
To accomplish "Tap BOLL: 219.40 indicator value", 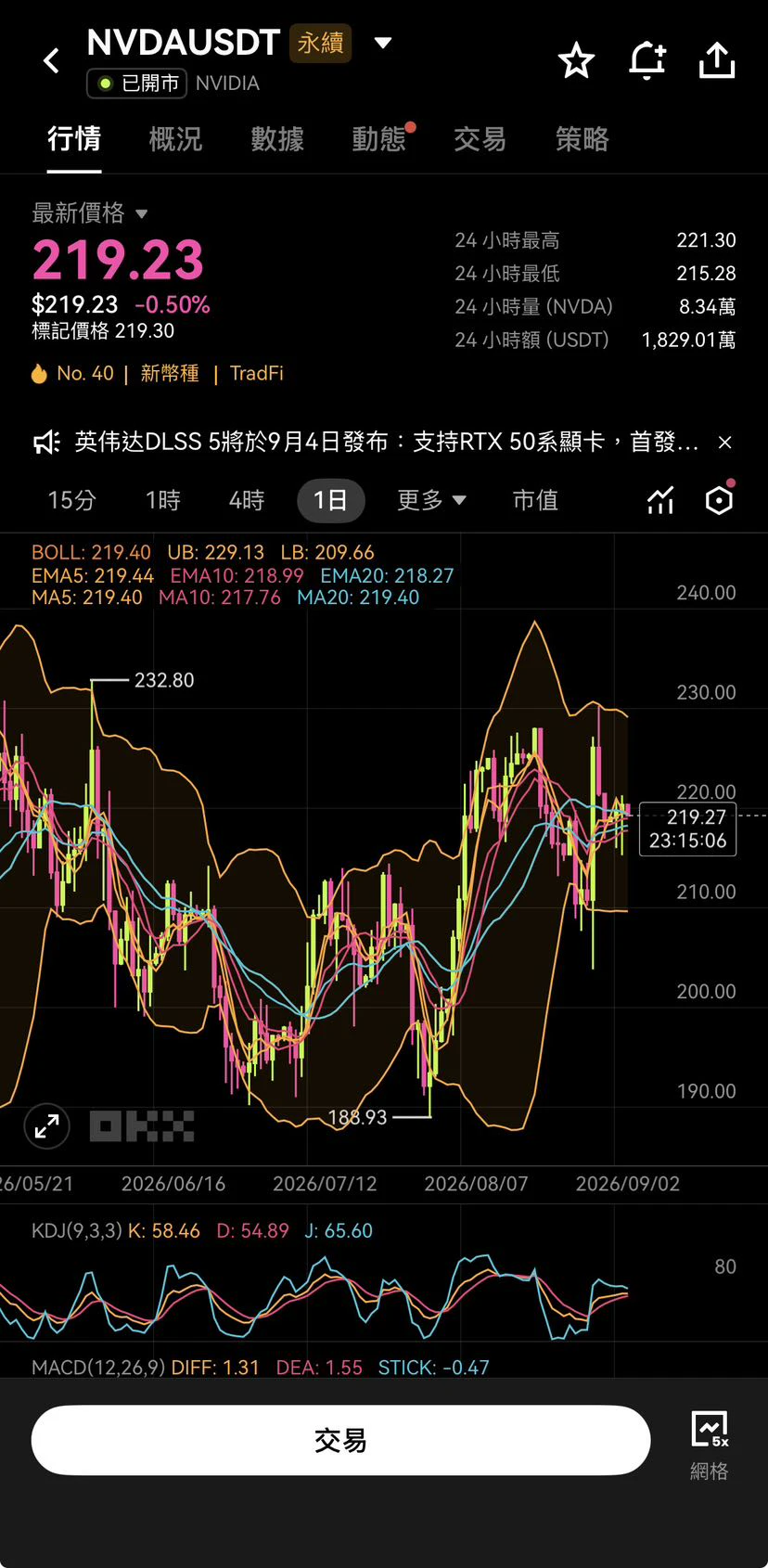I will pos(91,552).
